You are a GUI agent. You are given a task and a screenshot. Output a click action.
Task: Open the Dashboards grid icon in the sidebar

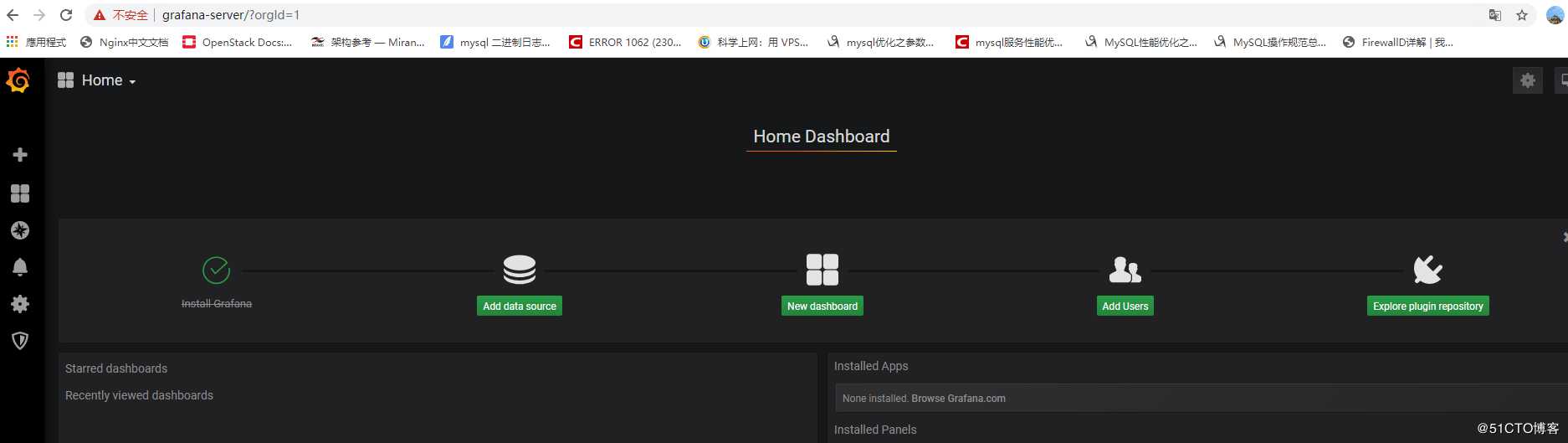(x=20, y=193)
